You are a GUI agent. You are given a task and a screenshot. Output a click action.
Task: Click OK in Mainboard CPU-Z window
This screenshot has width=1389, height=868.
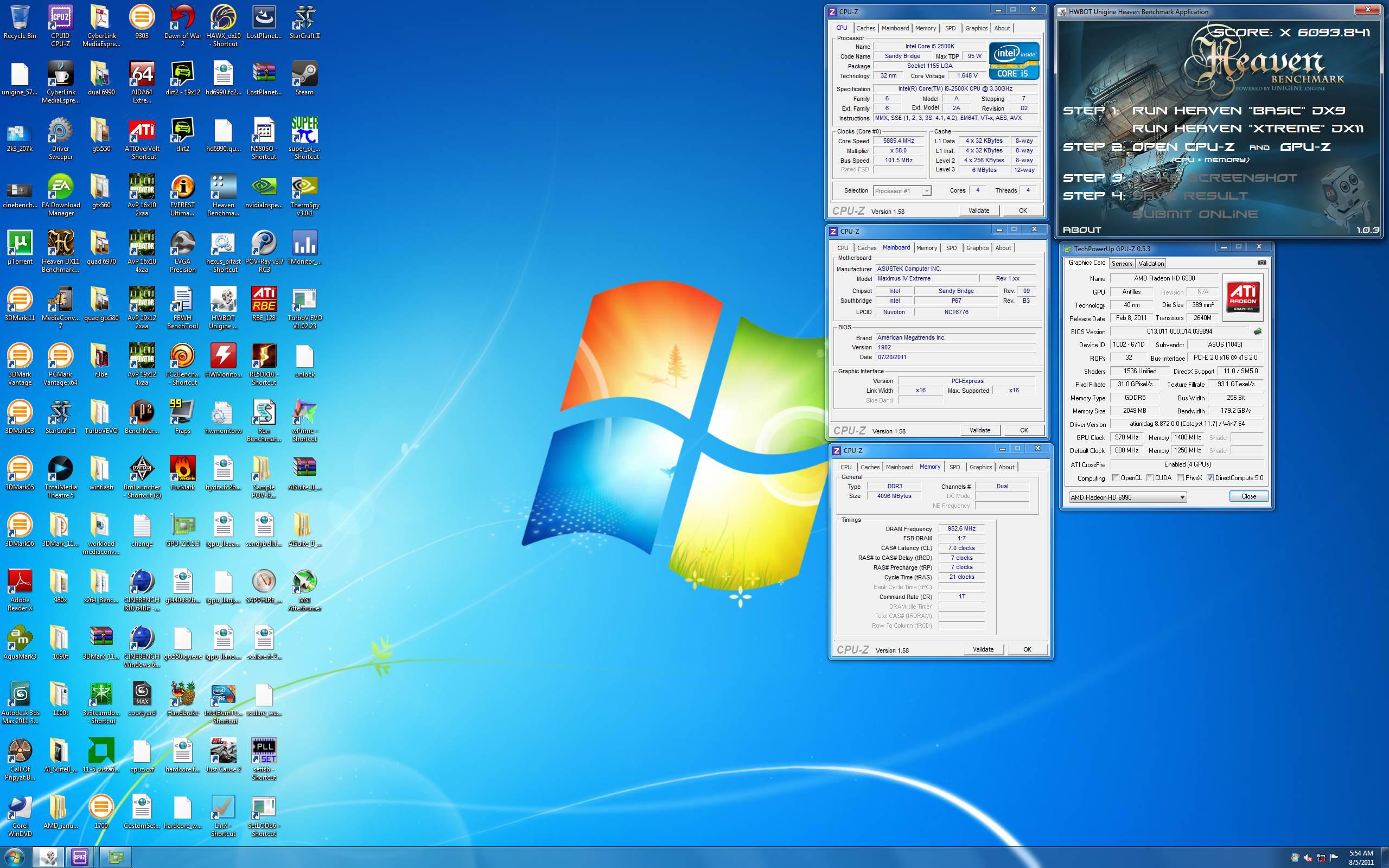tap(1024, 430)
